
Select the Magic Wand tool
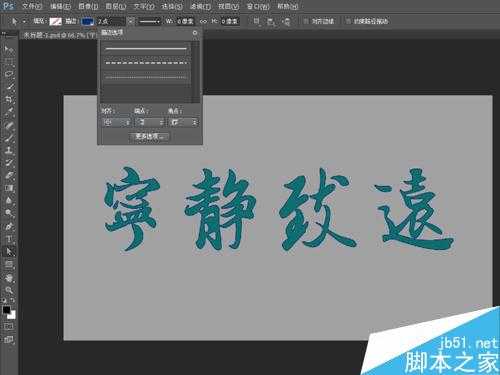tap(9, 87)
